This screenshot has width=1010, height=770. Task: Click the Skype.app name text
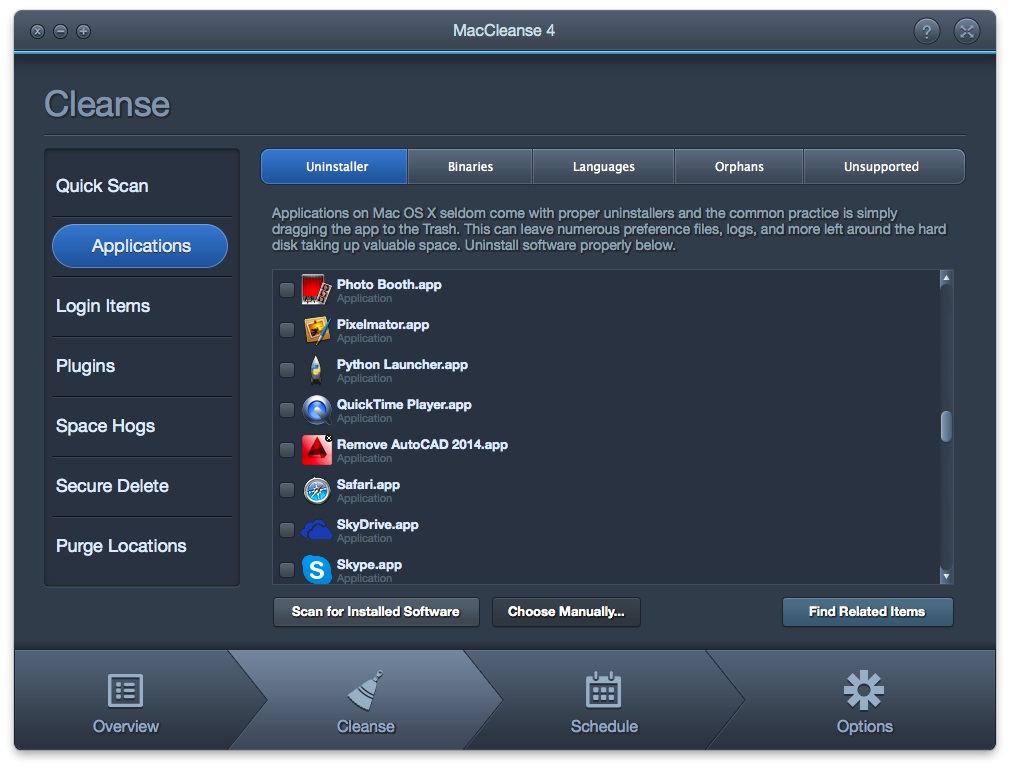pyautogui.click(x=369, y=564)
